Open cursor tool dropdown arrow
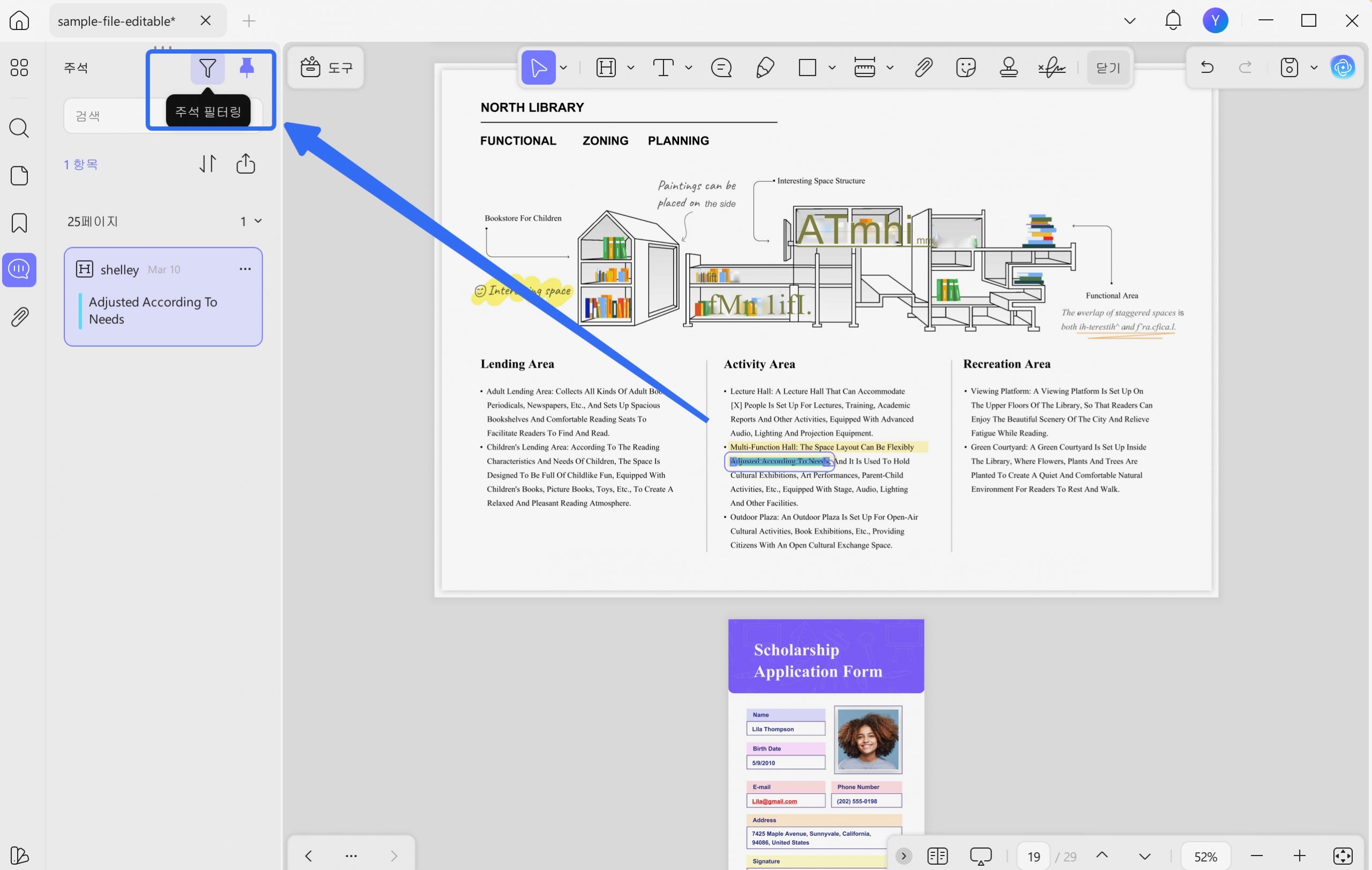The width and height of the screenshot is (1372, 870). coord(563,68)
